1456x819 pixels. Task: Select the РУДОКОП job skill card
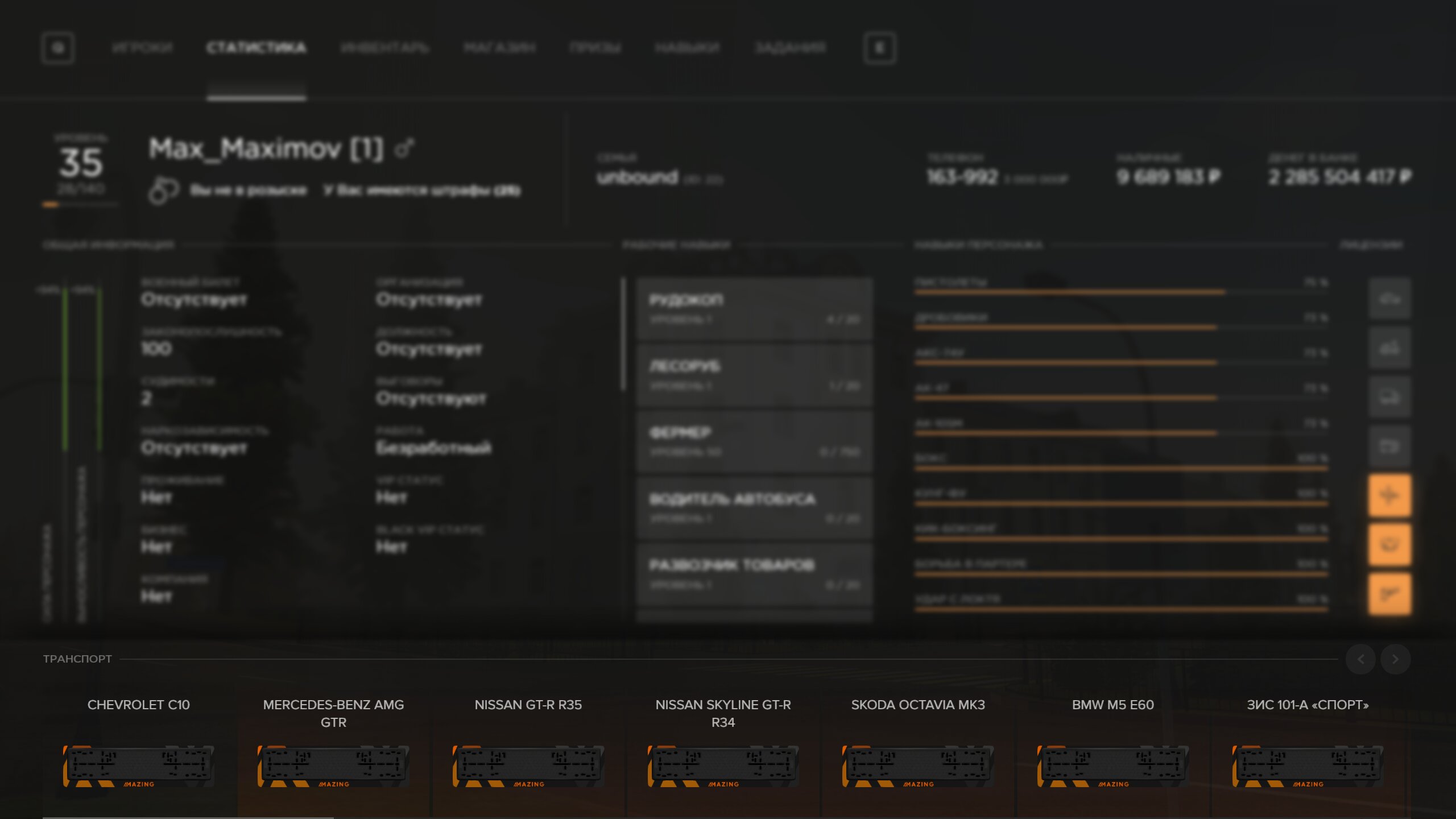(755, 309)
